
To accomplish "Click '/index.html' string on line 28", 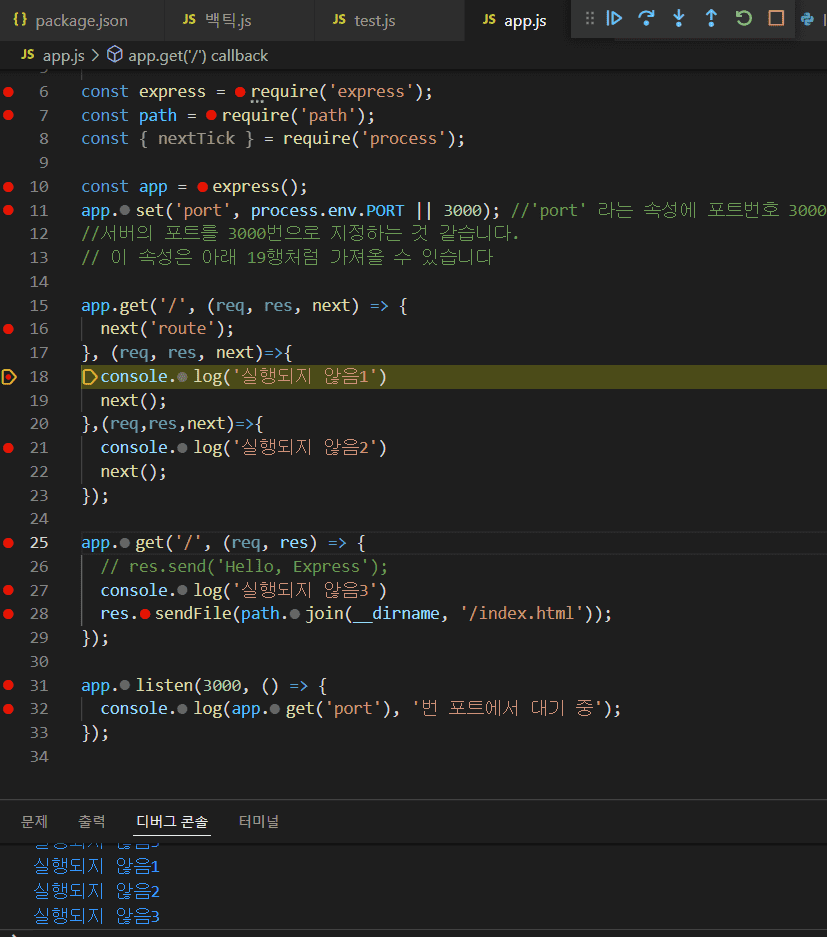I will pyautogui.click(x=523, y=614).
